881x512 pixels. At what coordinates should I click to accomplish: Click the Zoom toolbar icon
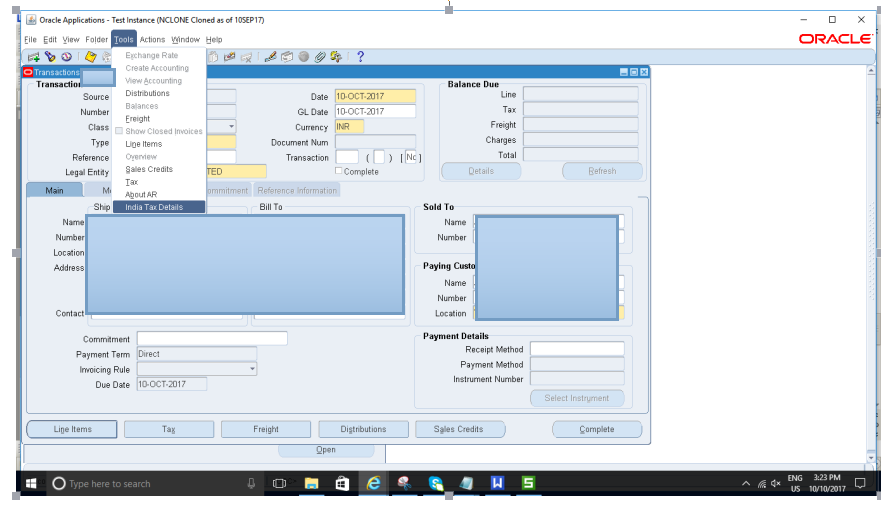click(287, 57)
